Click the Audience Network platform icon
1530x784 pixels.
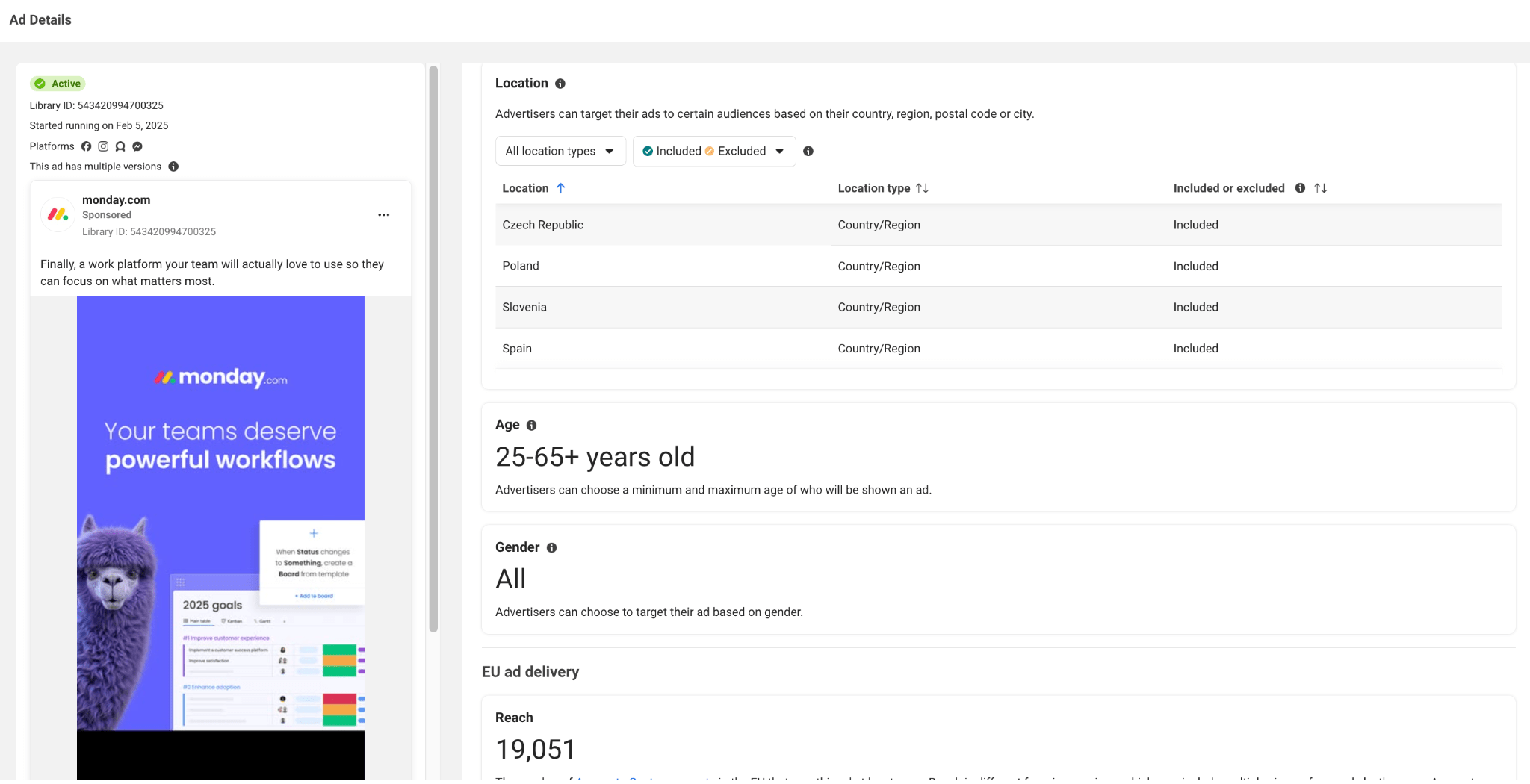[x=120, y=146]
